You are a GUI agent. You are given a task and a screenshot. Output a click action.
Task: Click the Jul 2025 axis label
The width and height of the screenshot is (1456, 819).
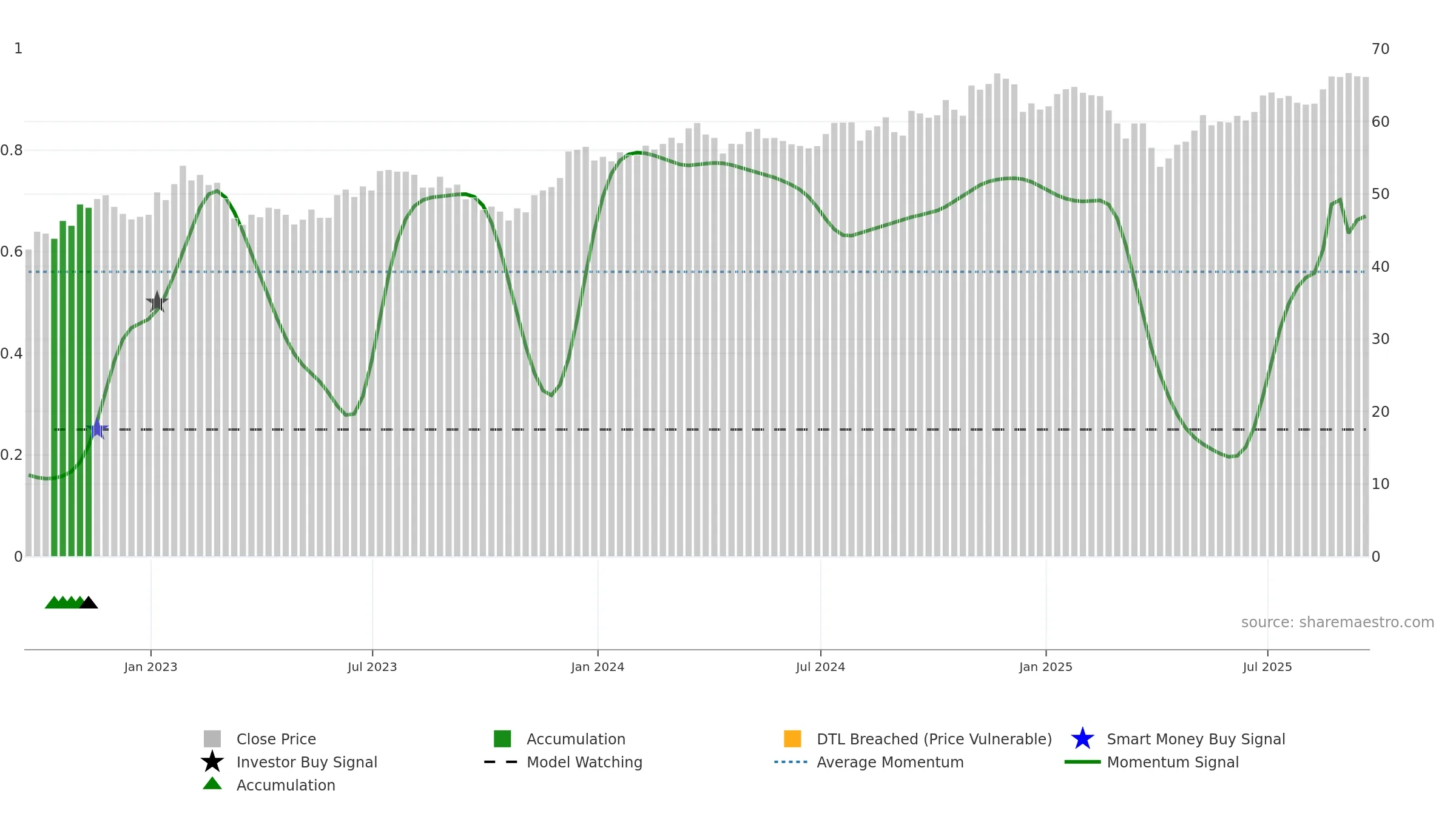(1267, 667)
